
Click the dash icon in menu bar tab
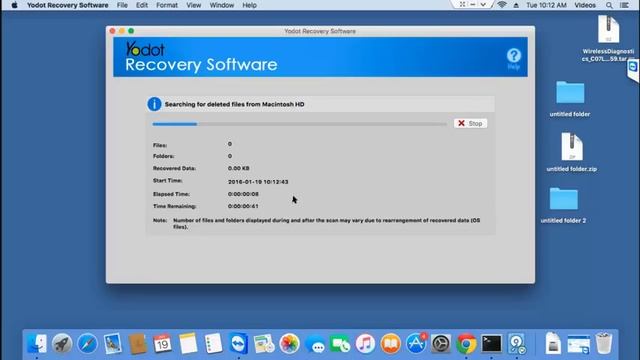473,4
